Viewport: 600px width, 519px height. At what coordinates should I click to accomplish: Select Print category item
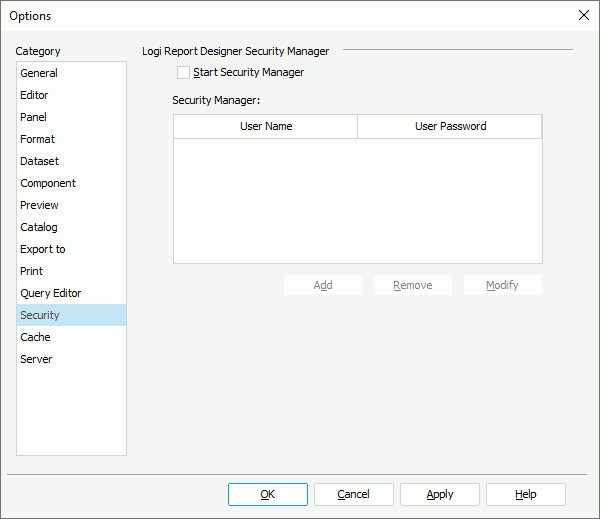click(31, 271)
